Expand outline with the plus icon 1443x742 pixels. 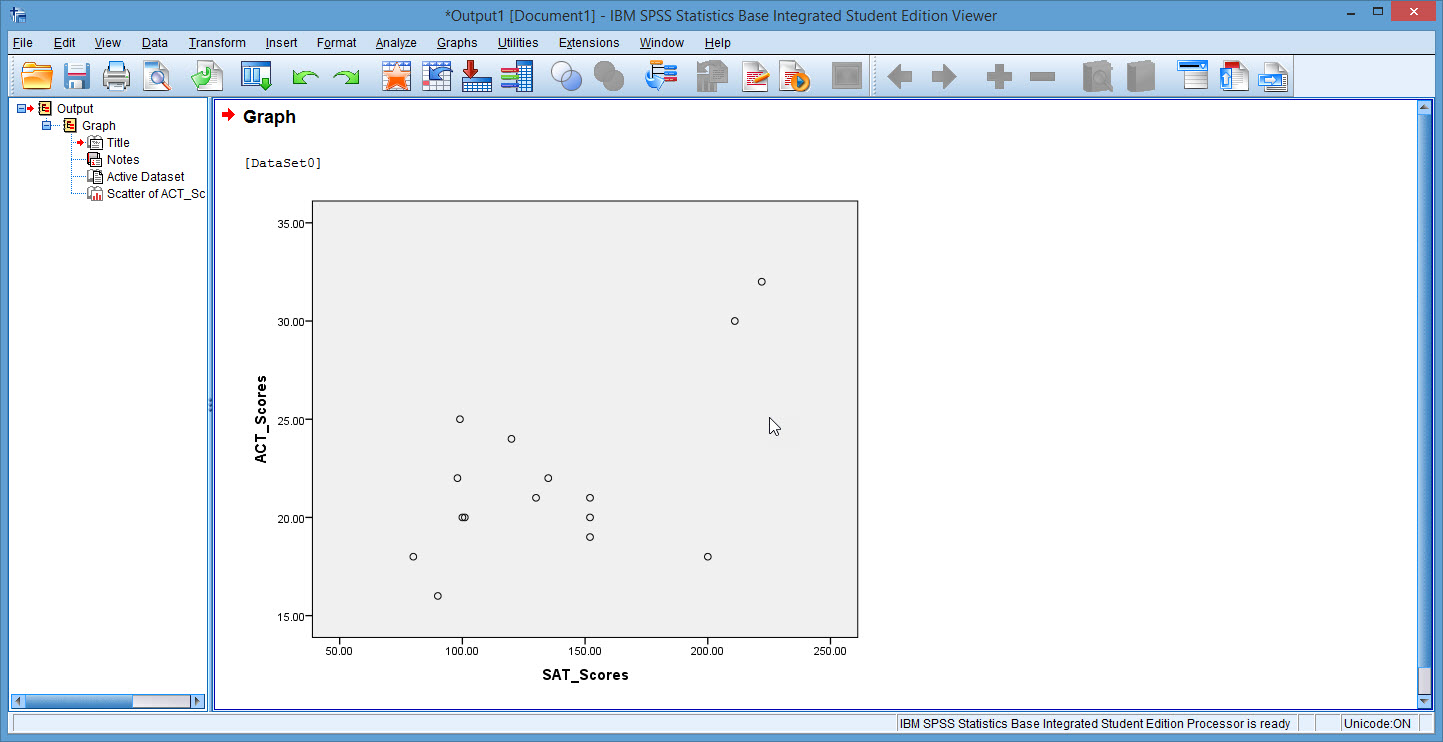tap(999, 76)
